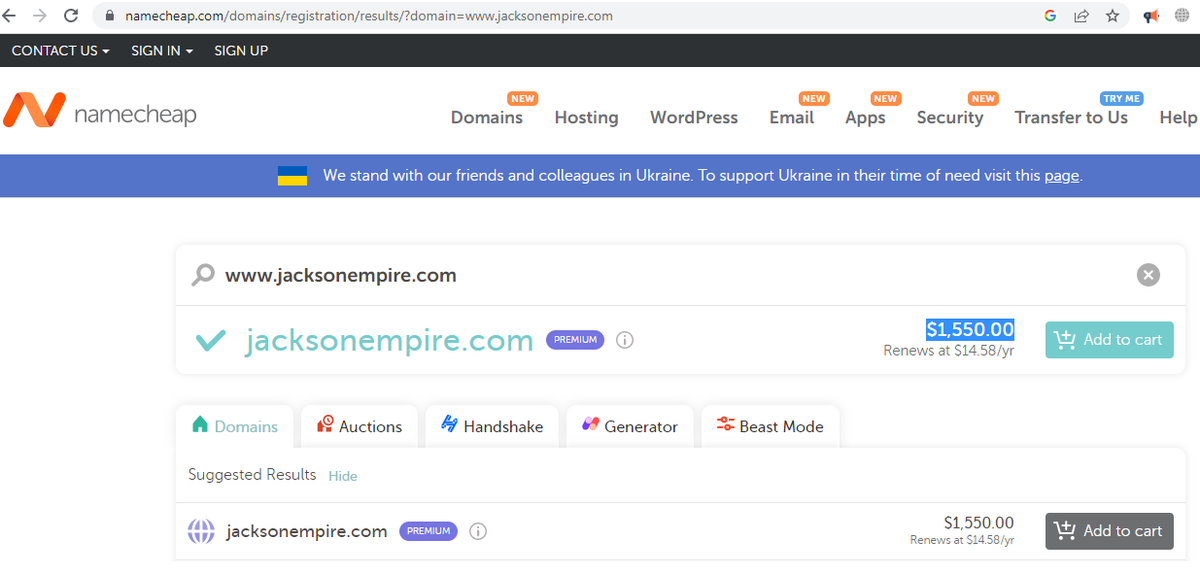1200x574 pixels.
Task: Click the dark Add to cart button in suggested results
Action: pos(1109,531)
